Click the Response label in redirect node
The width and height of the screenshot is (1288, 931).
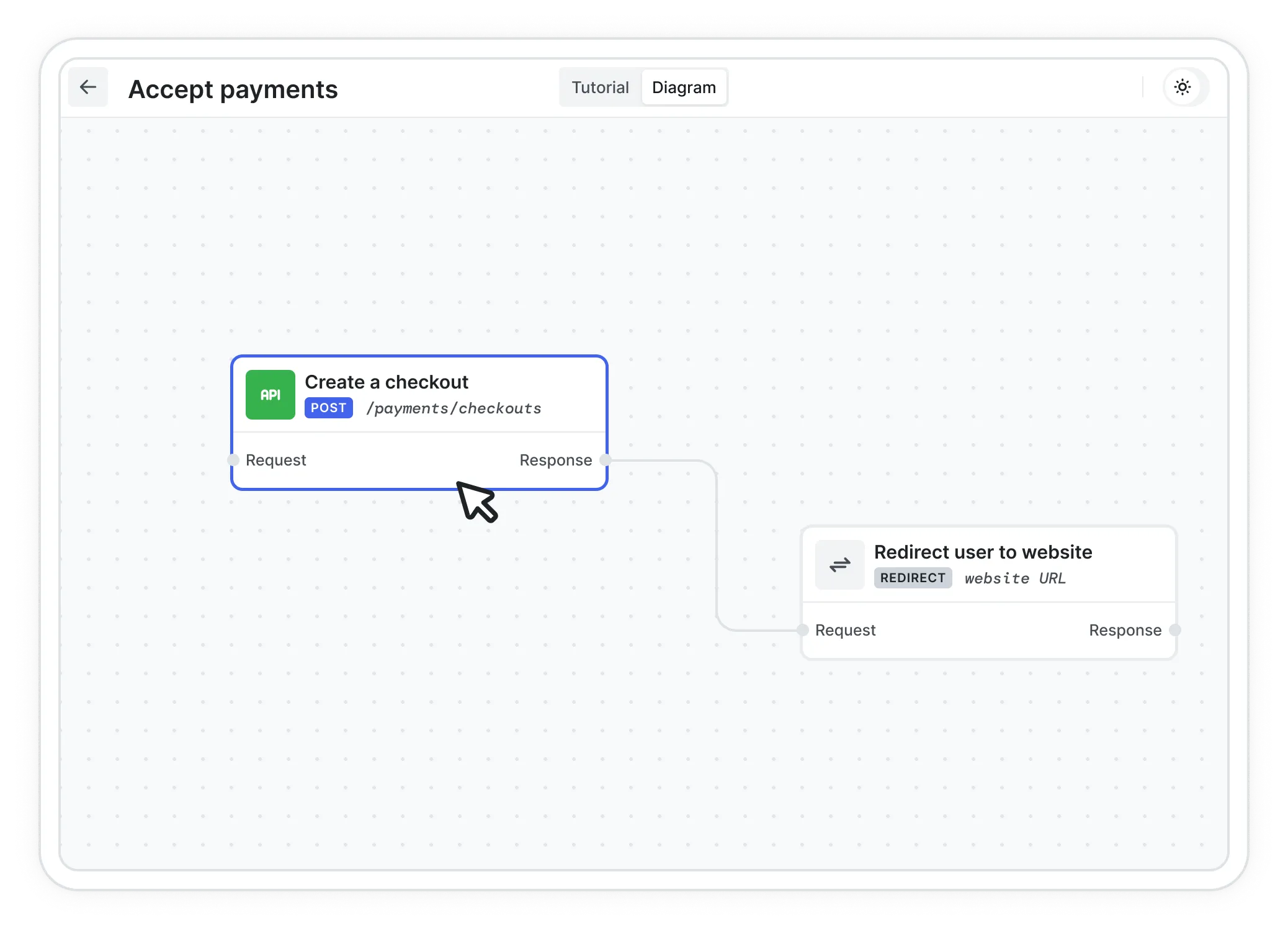coord(1125,630)
